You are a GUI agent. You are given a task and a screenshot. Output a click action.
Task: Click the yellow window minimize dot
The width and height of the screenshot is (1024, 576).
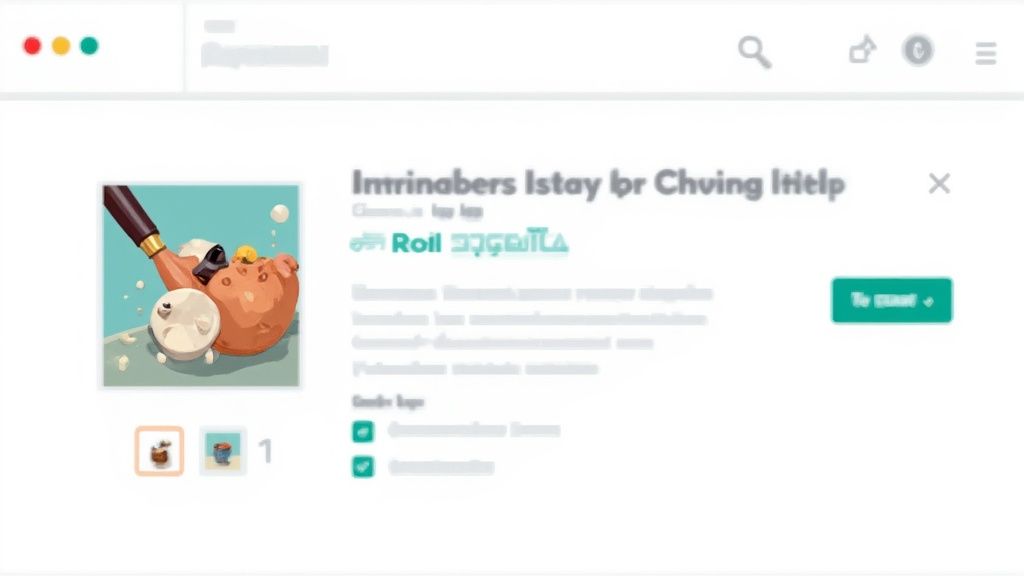click(61, 46)
